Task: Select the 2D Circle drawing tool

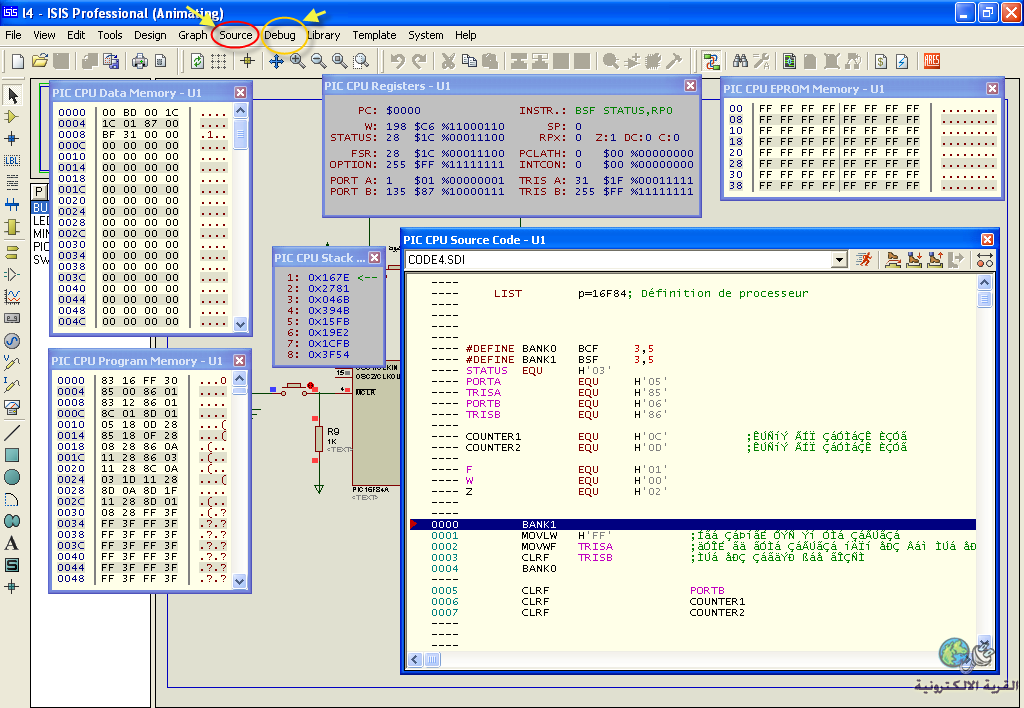Action: [x=12, y=477]
